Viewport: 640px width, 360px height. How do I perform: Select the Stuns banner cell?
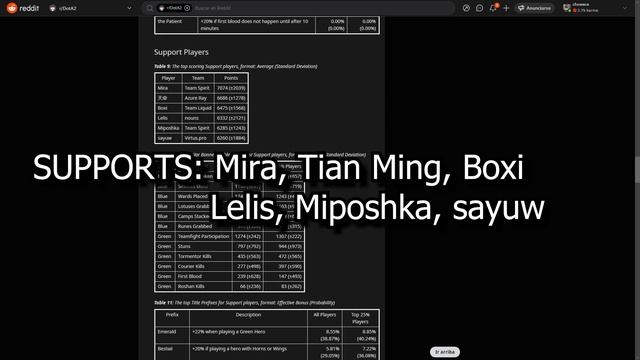click(x=204, y=246)
